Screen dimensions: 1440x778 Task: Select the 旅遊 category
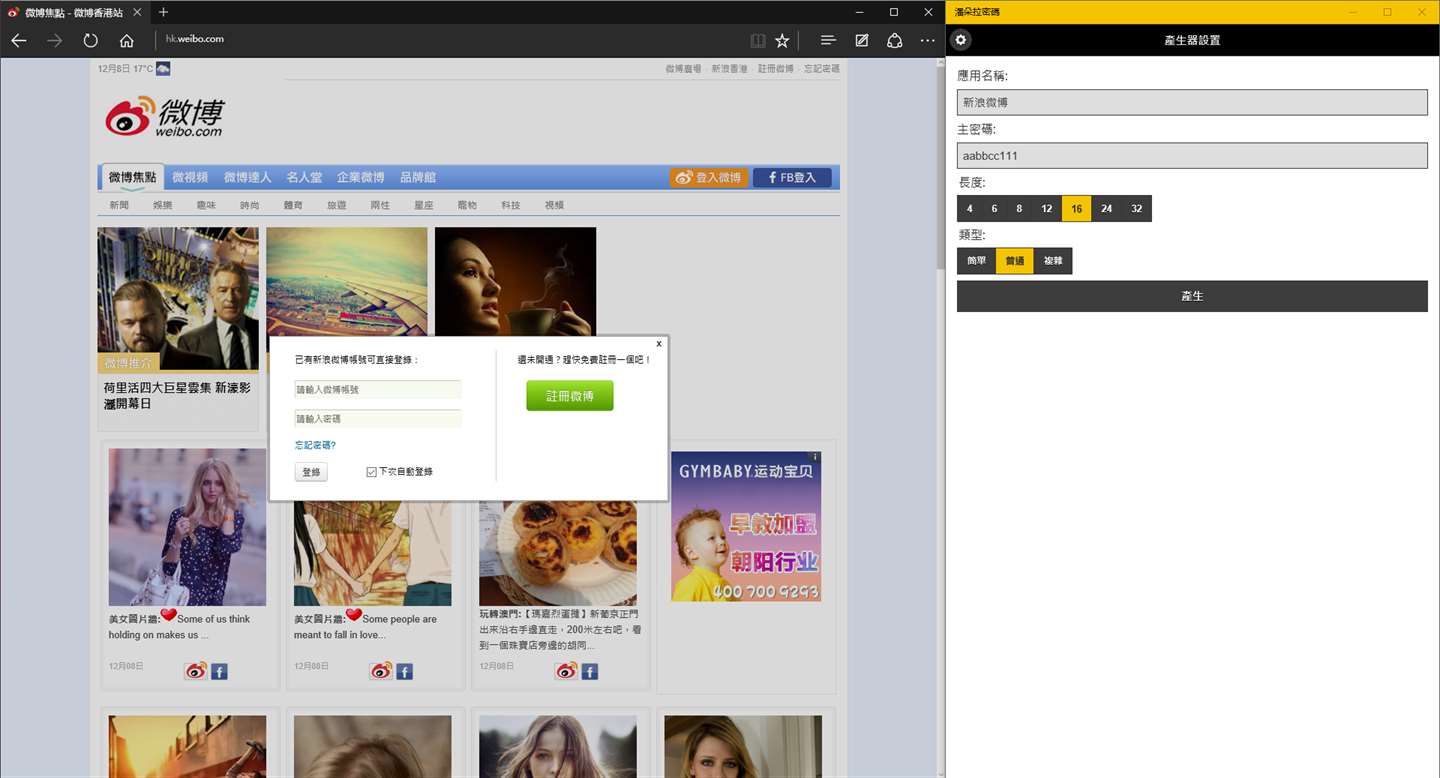tap(336, 205)
